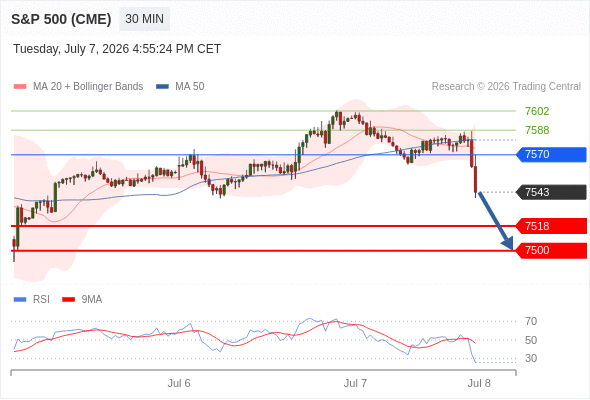
Task: Select the 7543 current price tag
Action: tap(551, 192)
